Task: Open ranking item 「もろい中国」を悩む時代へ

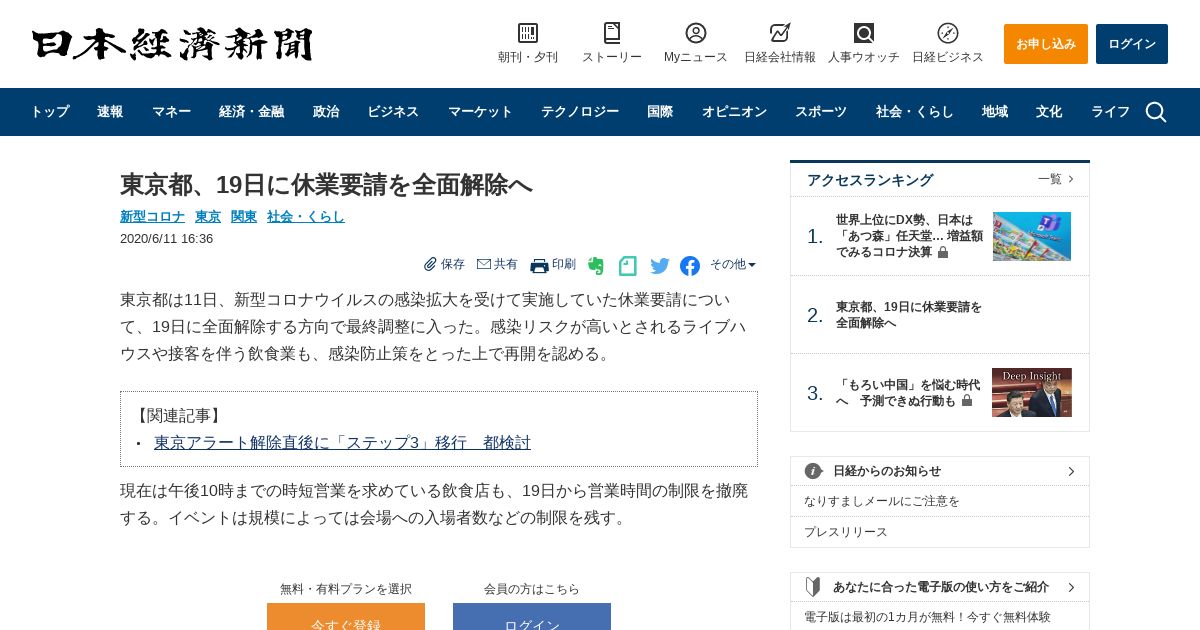Action: pyautogui.click(x=909, y=393)
